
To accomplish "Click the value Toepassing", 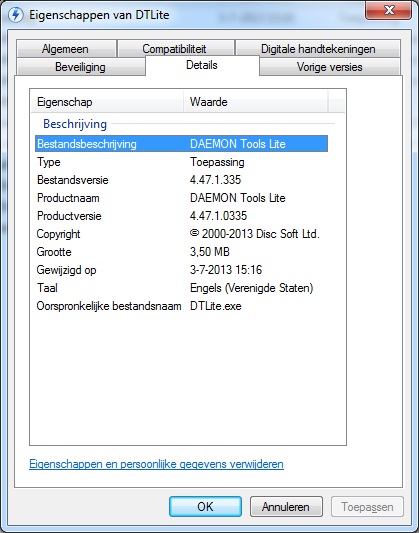I will (x=217, y=162).
